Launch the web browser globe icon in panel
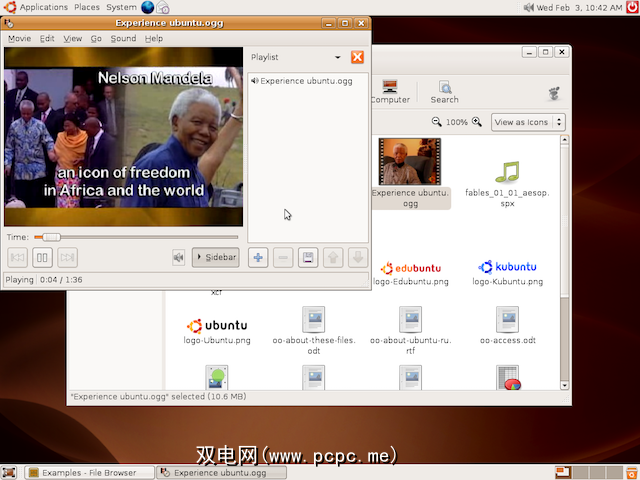Image resolution: width=640 pixels, height=480 pixels. coord(148,7)
